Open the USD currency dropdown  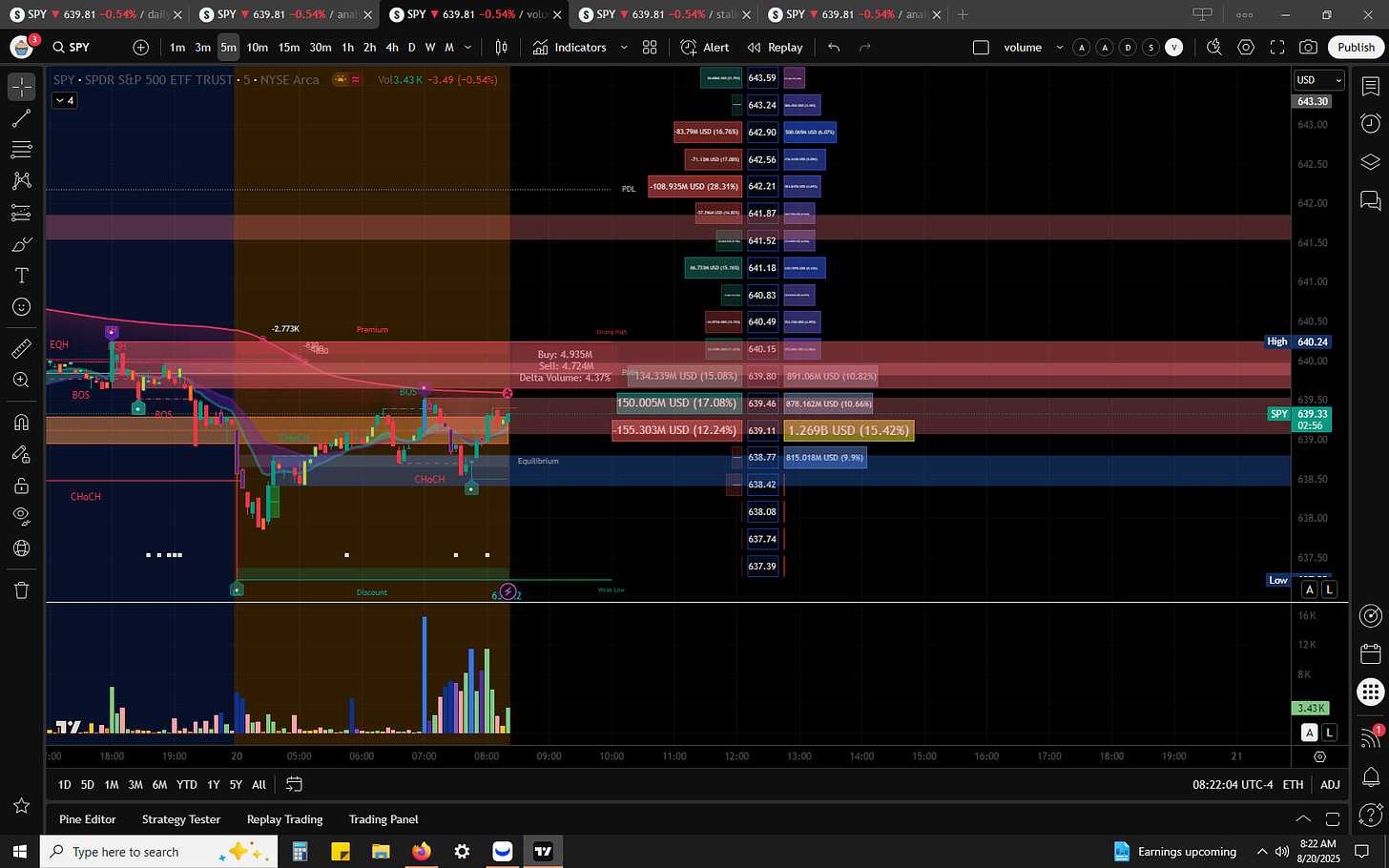pyautogui.click(x=1318, y=80)
